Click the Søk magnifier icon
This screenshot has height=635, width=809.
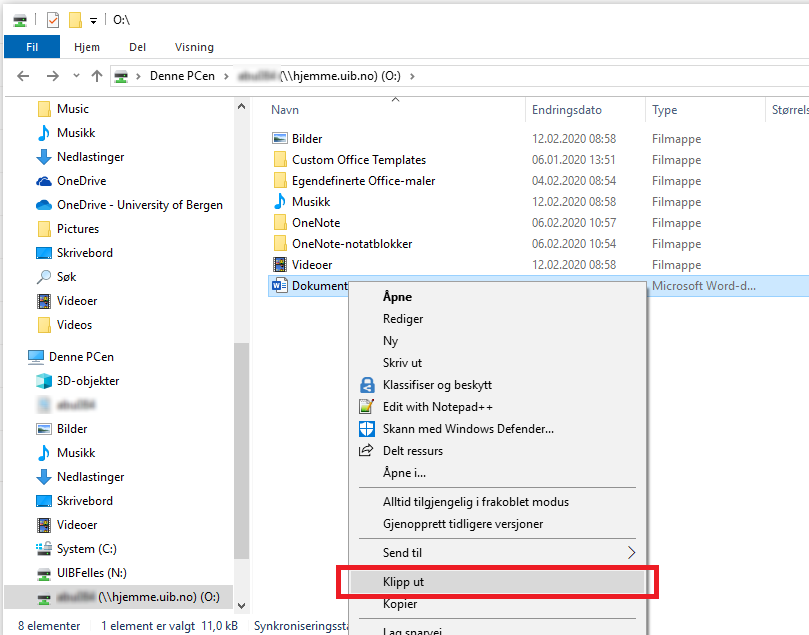pyautogui.click(x=44, y=277)
